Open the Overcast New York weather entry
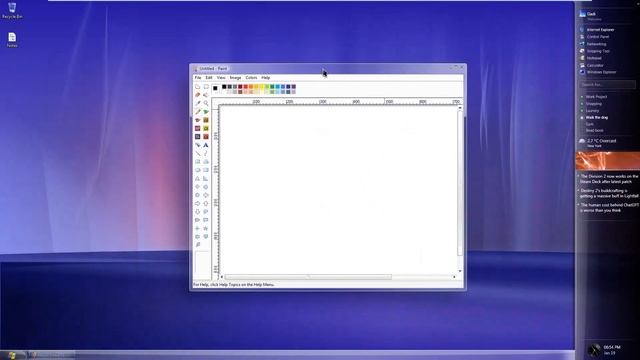 [x=598, y=143]
